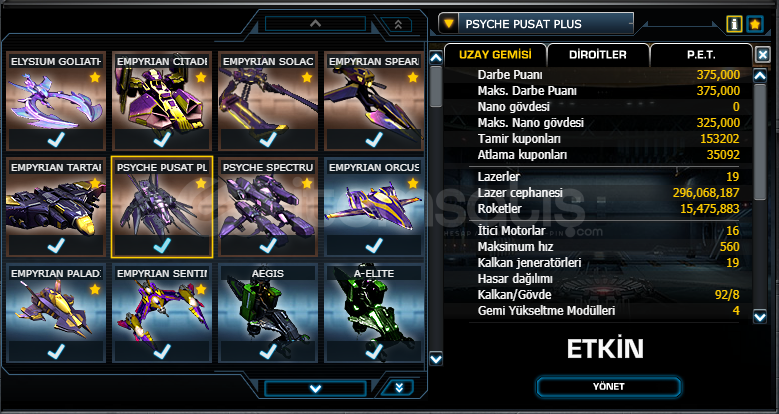The height and width of the screenshot is (414, 779).
Task: Click the info icon beside the ship name
Action: [x=734, y=24]
